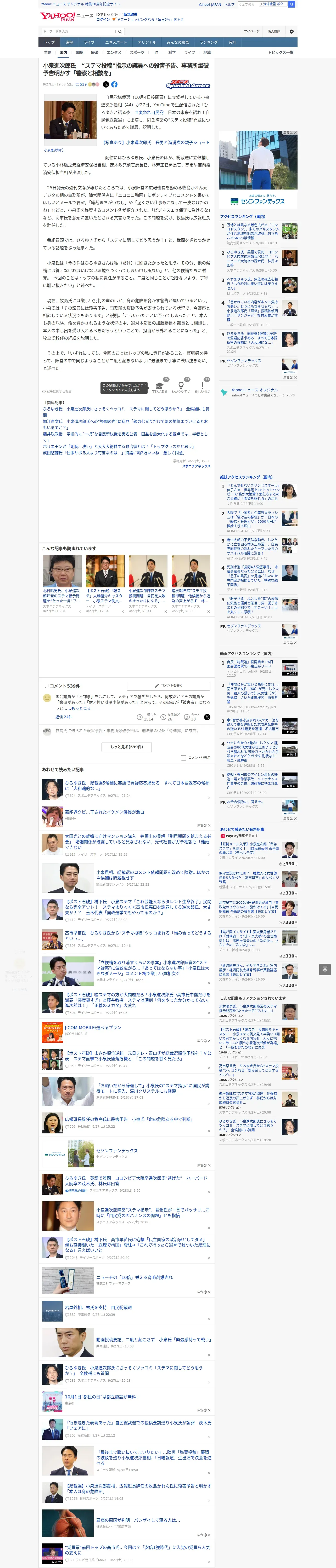Open related article about 堀江貴文氏
Viewport: 336px width, 1568px height.
tap(125, 424)
